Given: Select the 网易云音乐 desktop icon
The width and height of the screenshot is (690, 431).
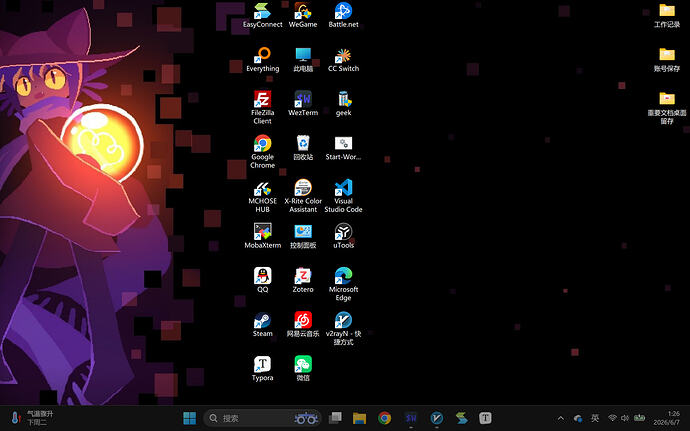Looking at the screenshot, I should coord(303,325).
